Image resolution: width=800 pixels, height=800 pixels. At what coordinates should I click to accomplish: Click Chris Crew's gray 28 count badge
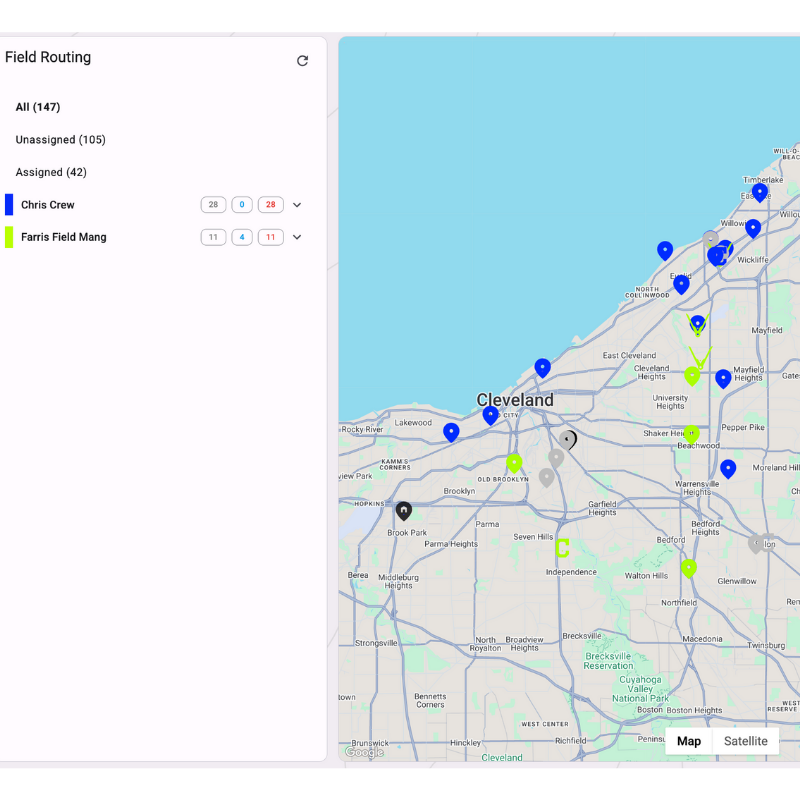[x=213, y=205]
